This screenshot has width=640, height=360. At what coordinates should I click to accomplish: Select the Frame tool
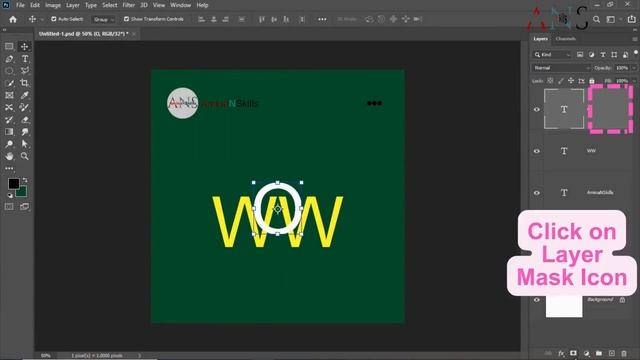(9, 95)
